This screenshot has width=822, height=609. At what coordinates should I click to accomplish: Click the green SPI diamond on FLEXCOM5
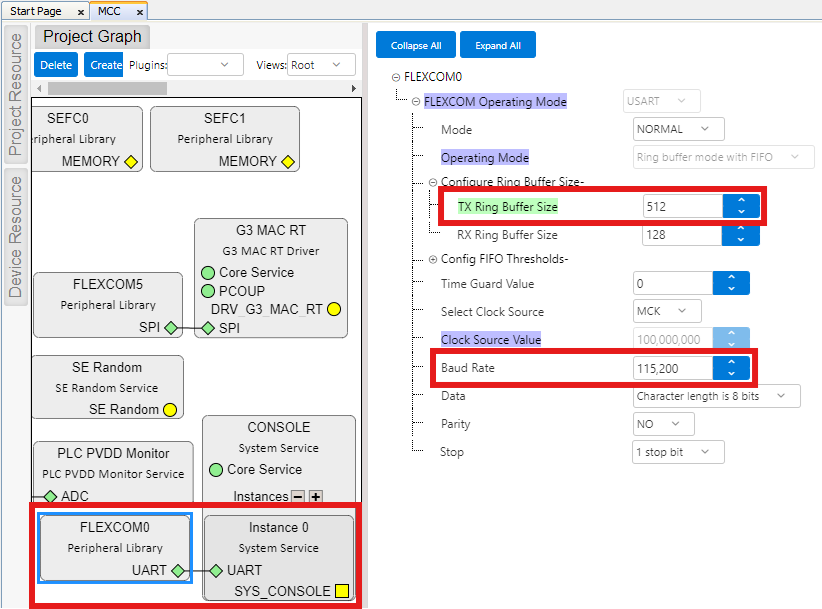pyautogui.click(x=171, y=328)
